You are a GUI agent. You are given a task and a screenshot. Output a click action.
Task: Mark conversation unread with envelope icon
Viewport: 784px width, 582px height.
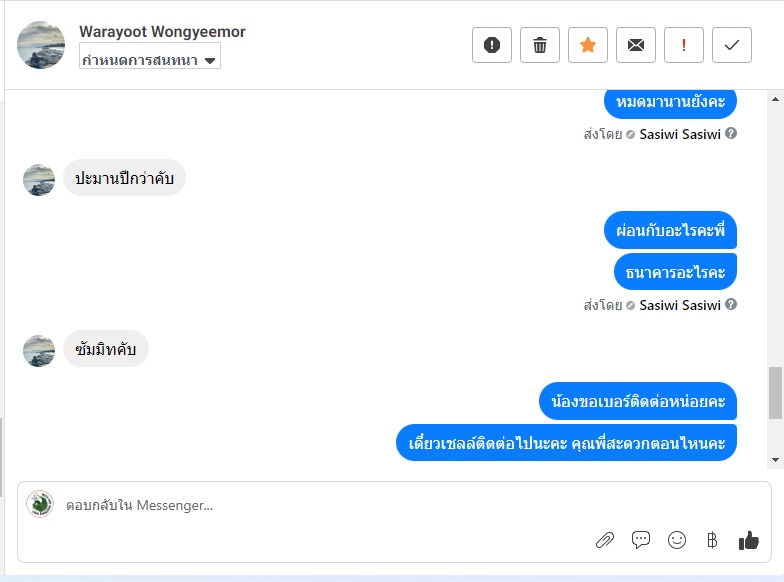tap(636, 45)
